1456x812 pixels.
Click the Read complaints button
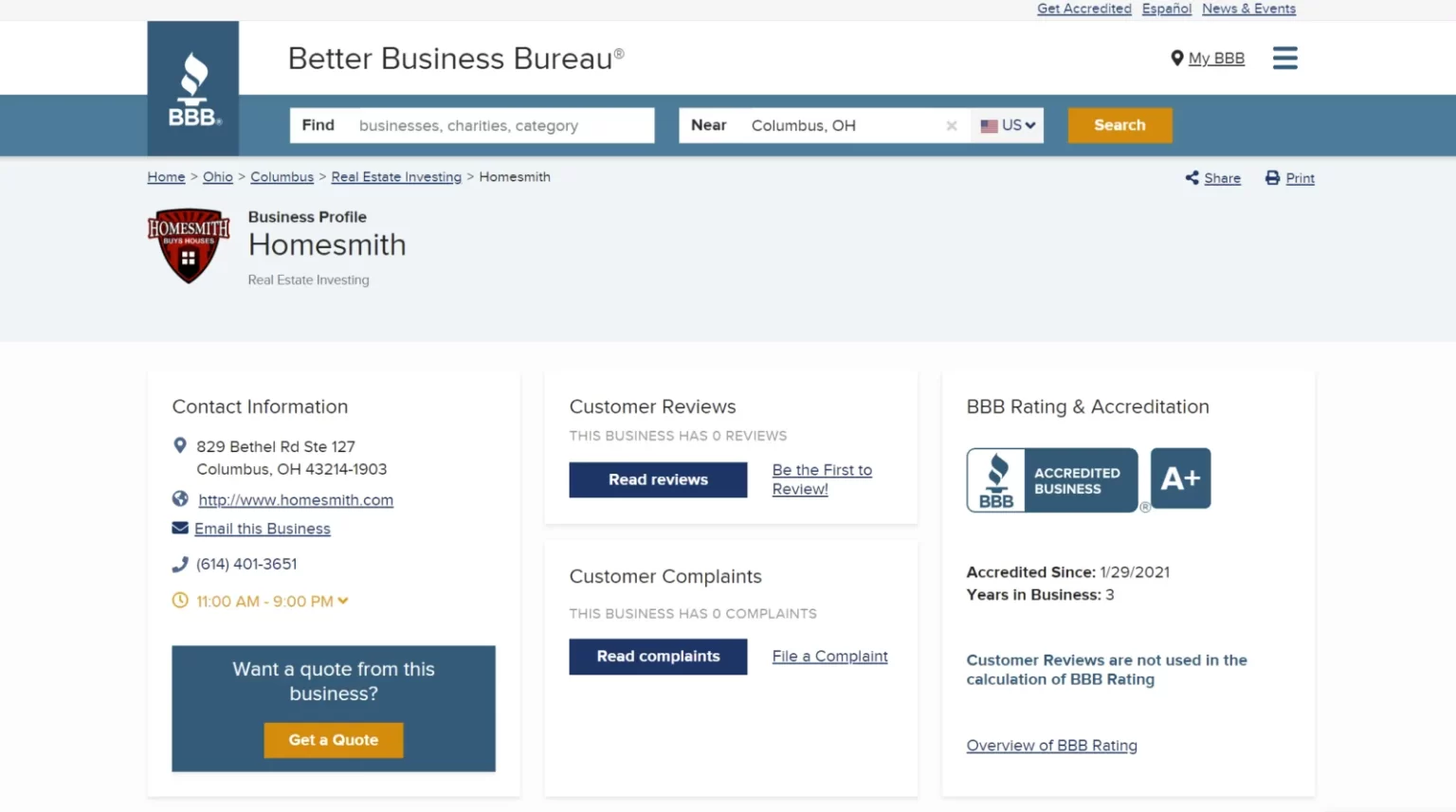pos(658,657)
